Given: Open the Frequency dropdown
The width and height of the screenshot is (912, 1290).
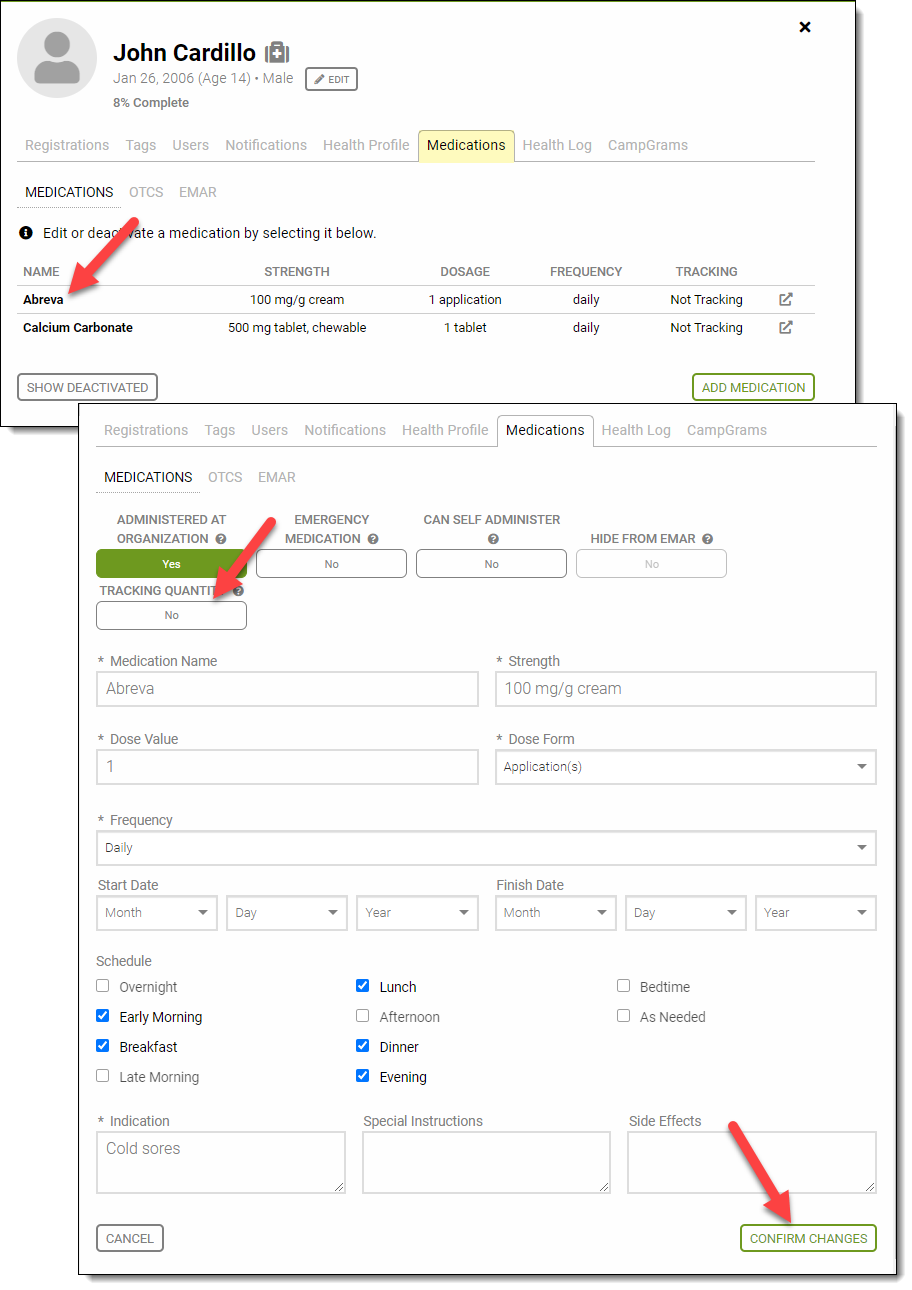Looking at the screenshot, I should [x=486, y=848].
